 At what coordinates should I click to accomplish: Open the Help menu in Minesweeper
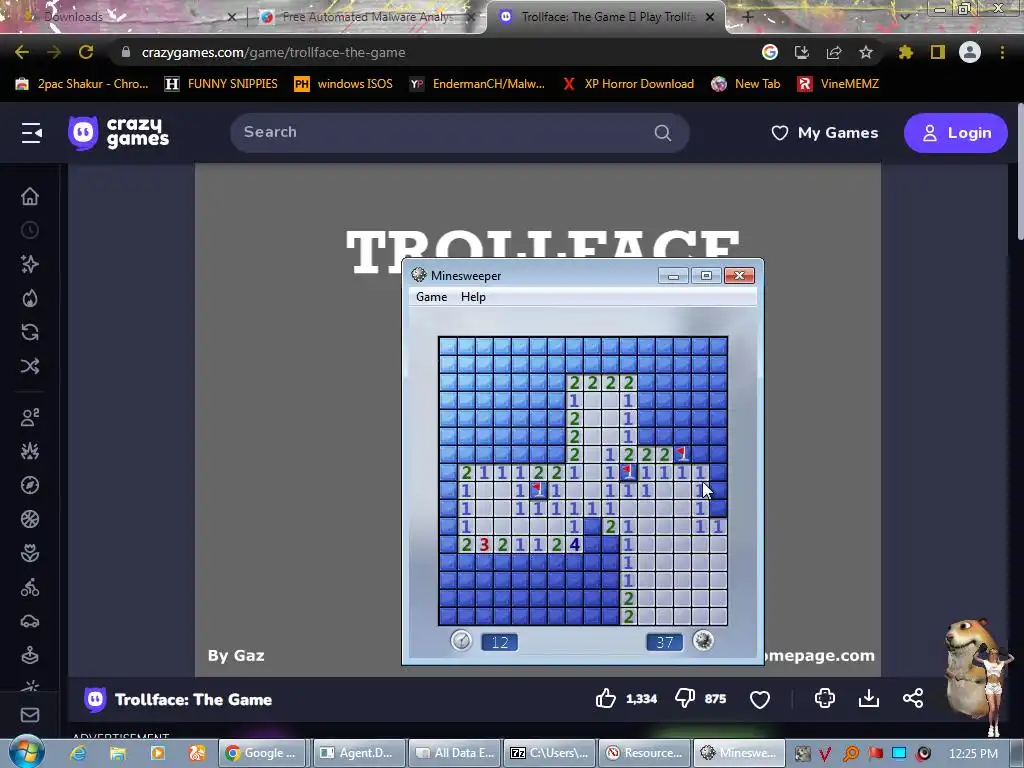[x=473, y=296]
